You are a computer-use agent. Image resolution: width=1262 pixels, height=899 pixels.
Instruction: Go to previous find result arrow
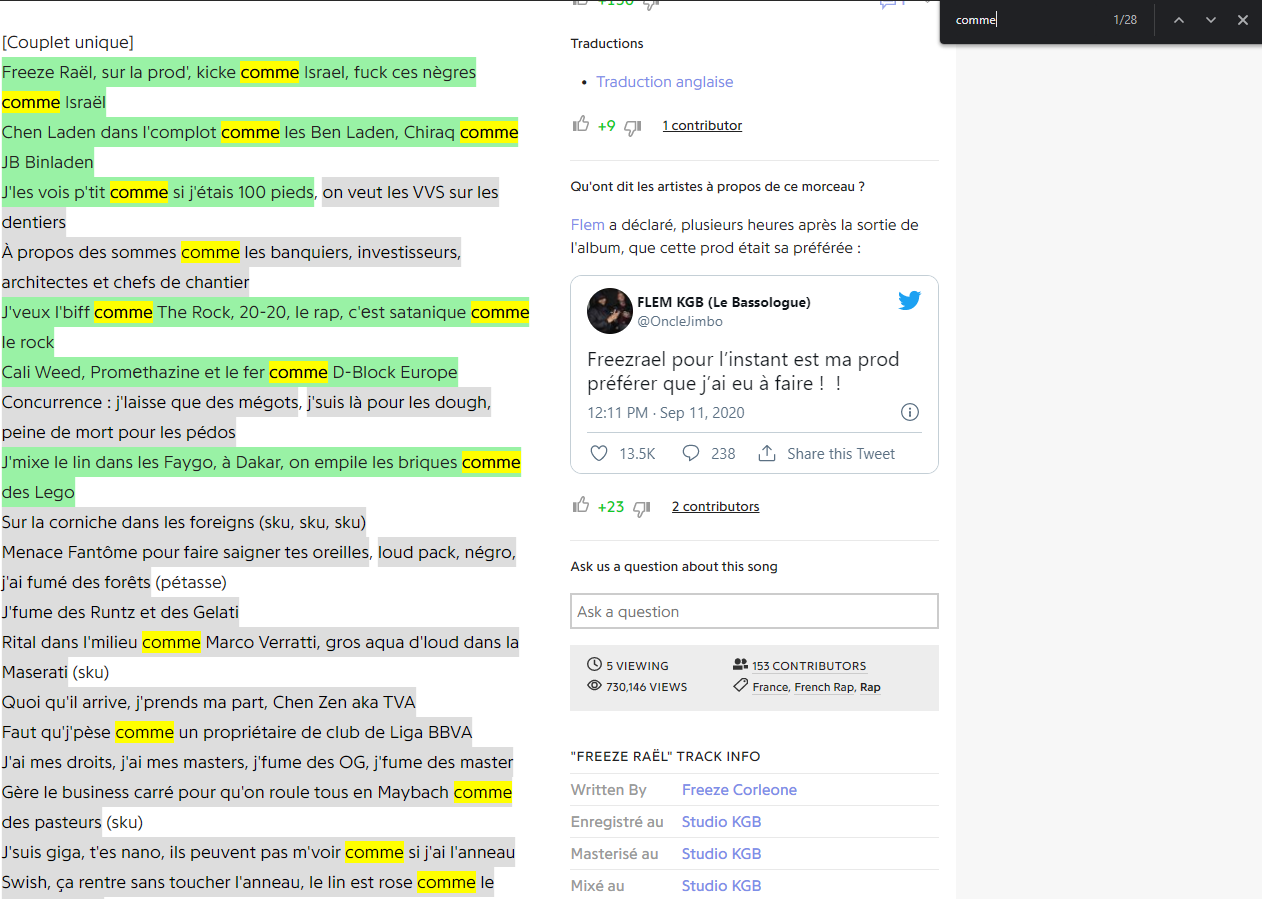click(1179, 20)
